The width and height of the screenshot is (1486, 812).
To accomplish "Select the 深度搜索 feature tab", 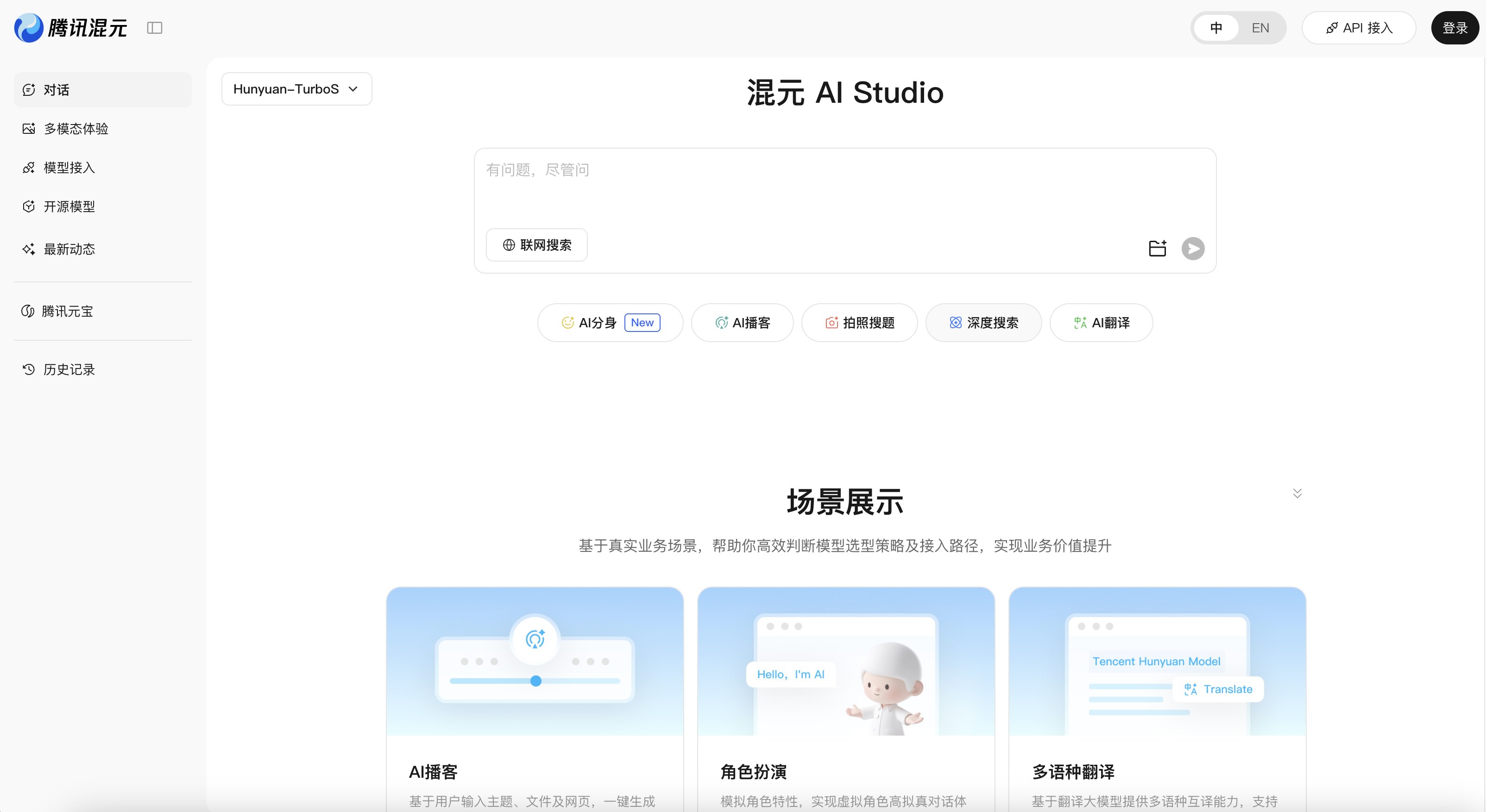I will (x=983, y=322).
